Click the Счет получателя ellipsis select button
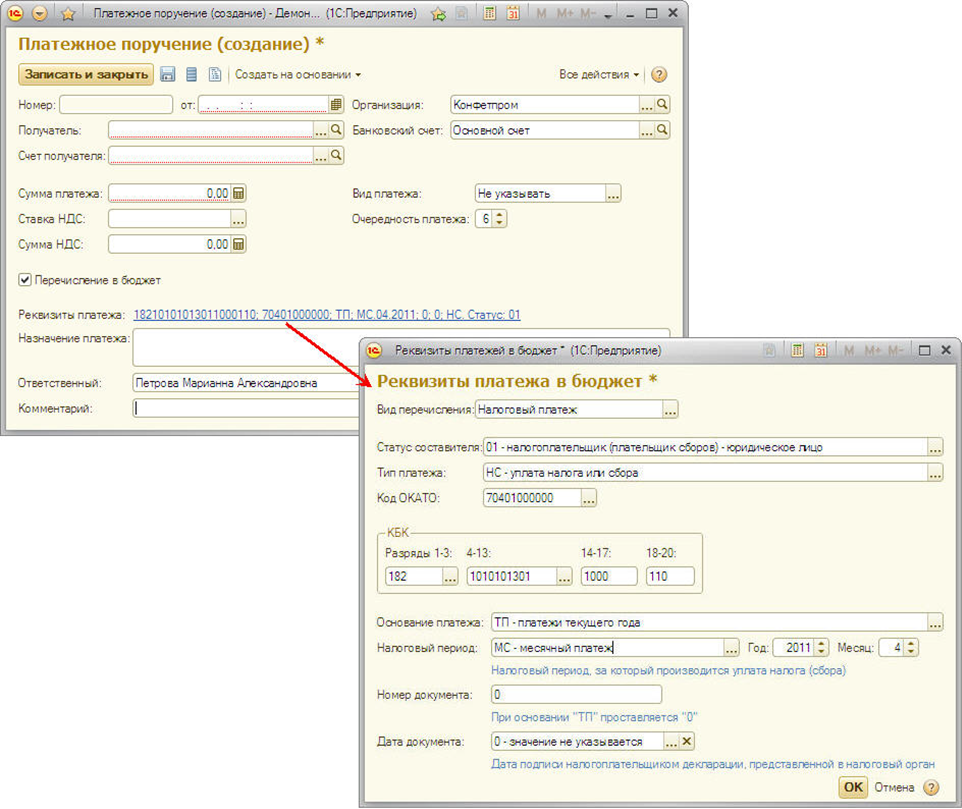Screen dimensions: 962x809 tap(320, 156)
